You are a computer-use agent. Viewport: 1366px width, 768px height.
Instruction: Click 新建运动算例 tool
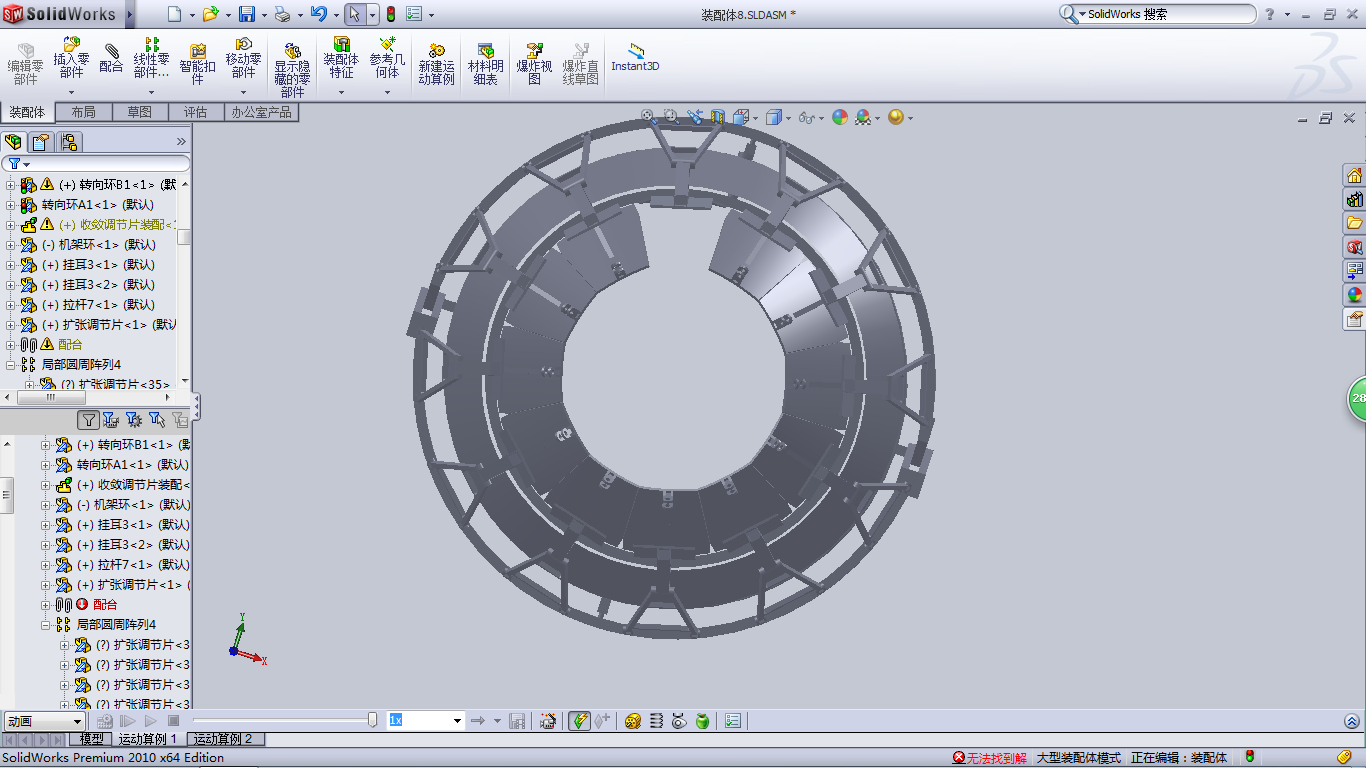[436, 64]
